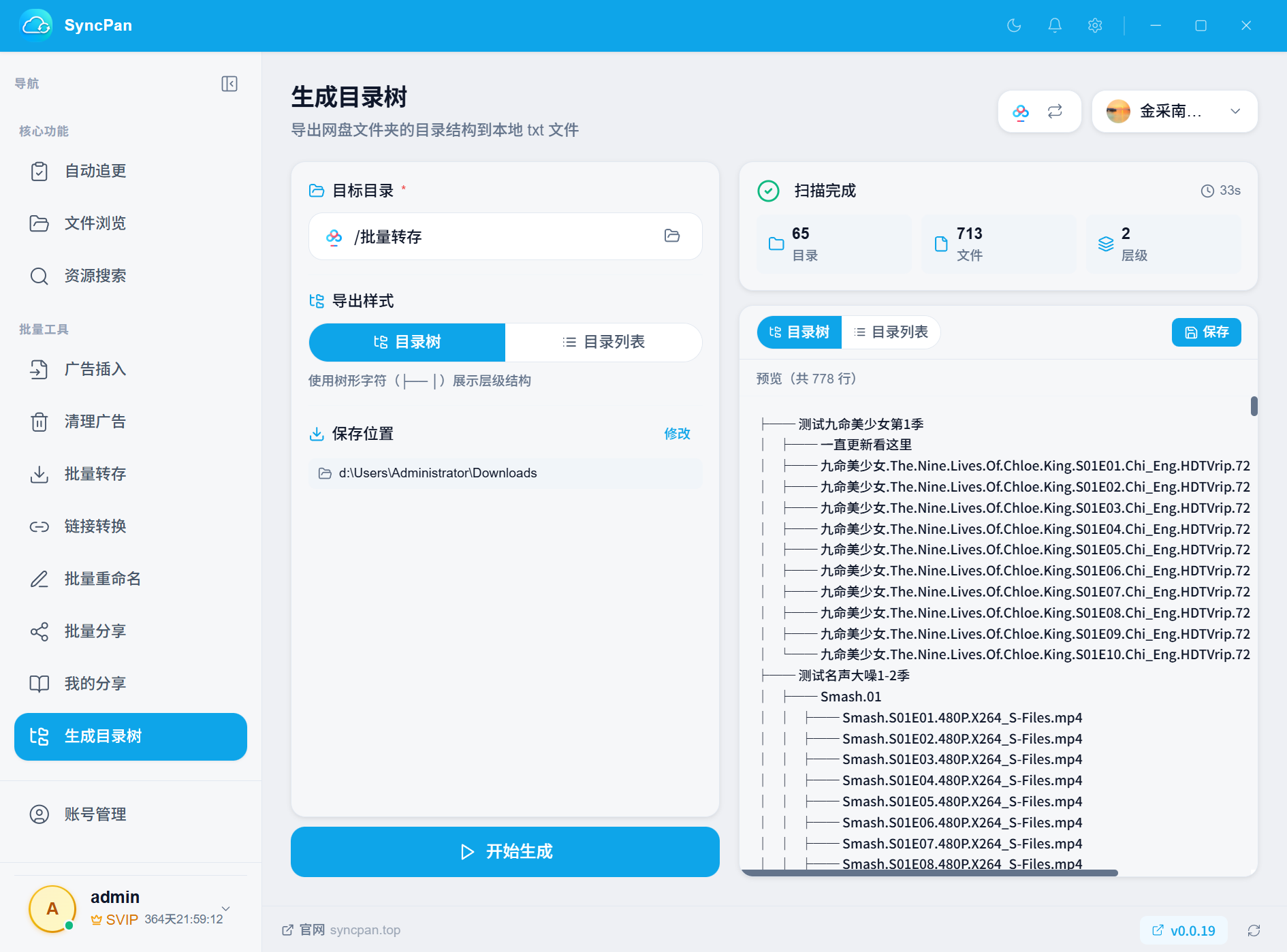The image size is (1287, 952).
Task: Click the save path d:\Users\Administrator\Downloads
Action: [505, 473]
